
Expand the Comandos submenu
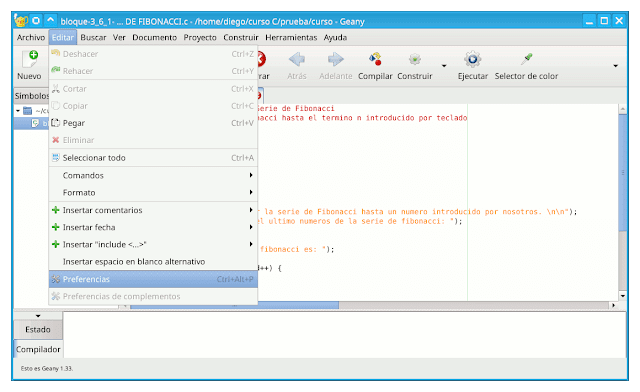coord(153,175)
